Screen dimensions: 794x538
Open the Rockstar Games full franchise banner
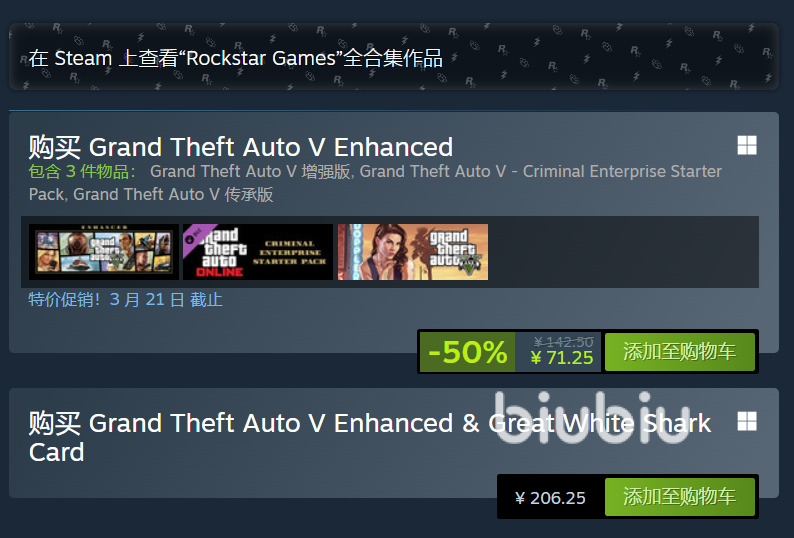(x=393, y=57)
